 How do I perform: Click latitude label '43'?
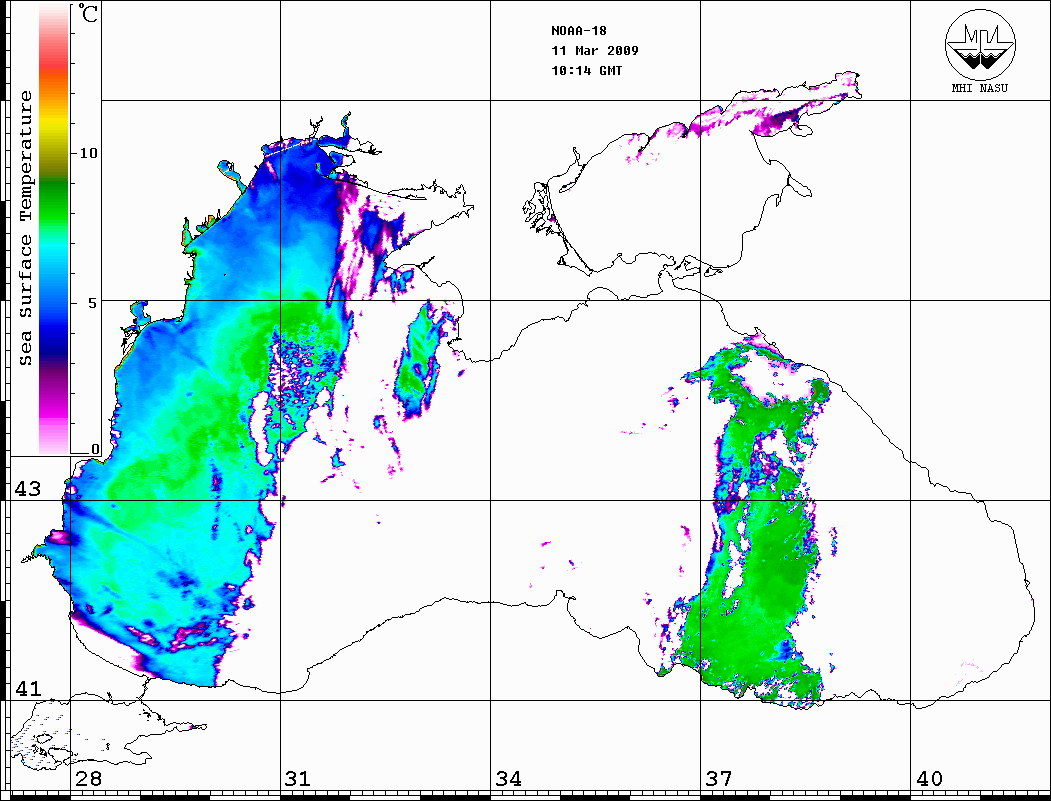tap(27, 489)
